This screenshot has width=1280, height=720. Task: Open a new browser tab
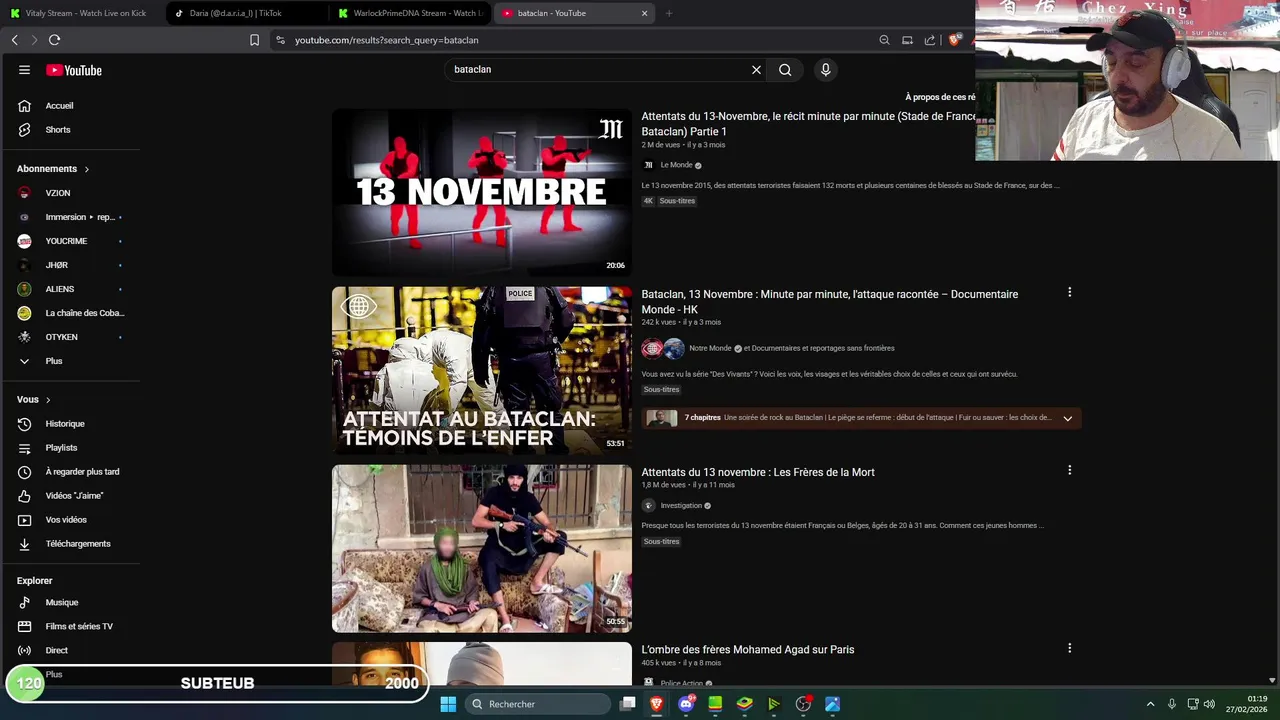(x=669, y=13)
